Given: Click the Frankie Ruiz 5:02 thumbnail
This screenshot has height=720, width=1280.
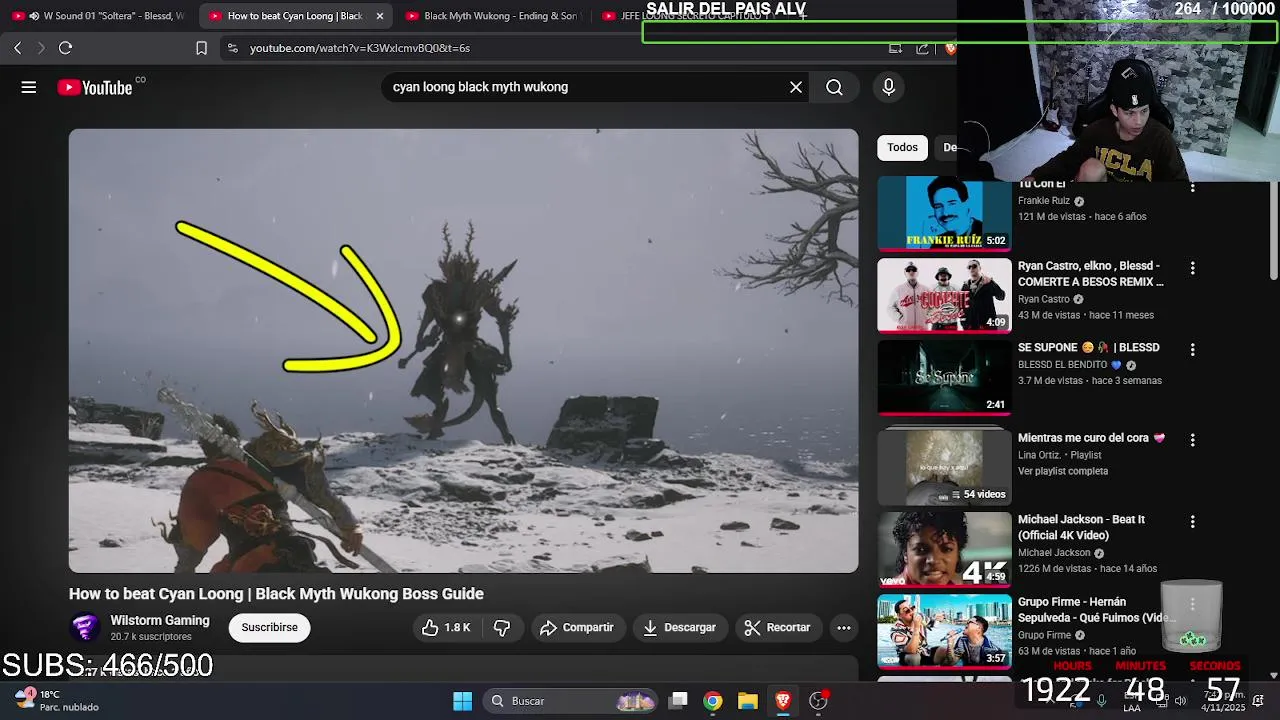Looking at the screenshot, I should [944, 214].
